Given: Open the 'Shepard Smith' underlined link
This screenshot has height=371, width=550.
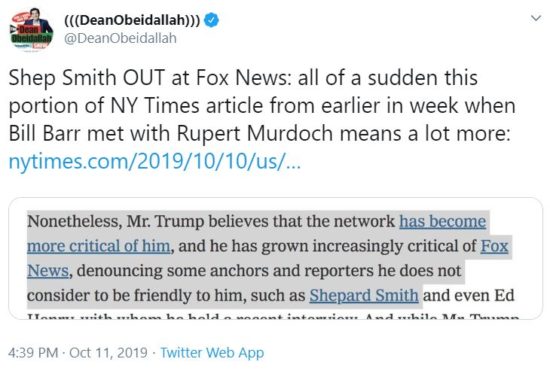Looking at the screenshot, I should pyautogui.click(x=364, y=295).
